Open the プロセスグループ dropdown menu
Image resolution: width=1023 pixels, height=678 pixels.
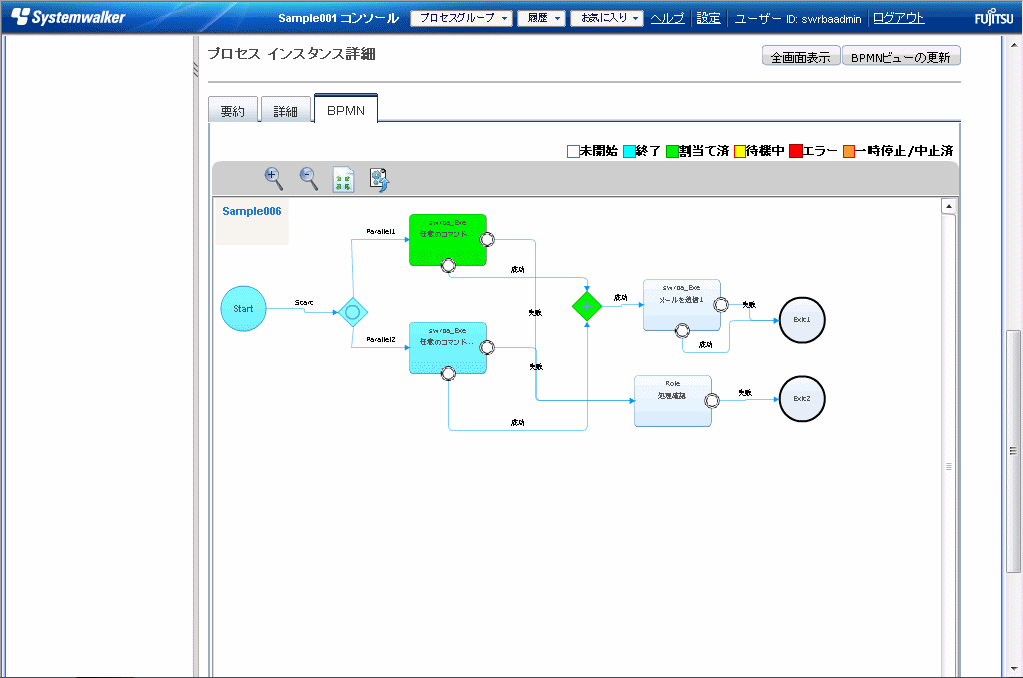pyautogui.click(x=462, y=18)
